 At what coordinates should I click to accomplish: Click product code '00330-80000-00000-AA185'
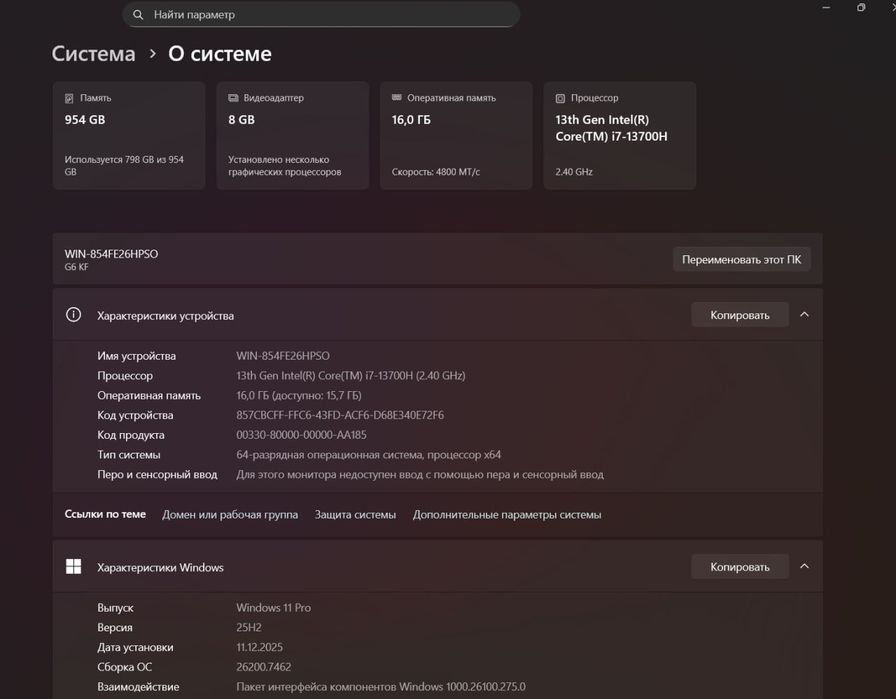[301, 435]
